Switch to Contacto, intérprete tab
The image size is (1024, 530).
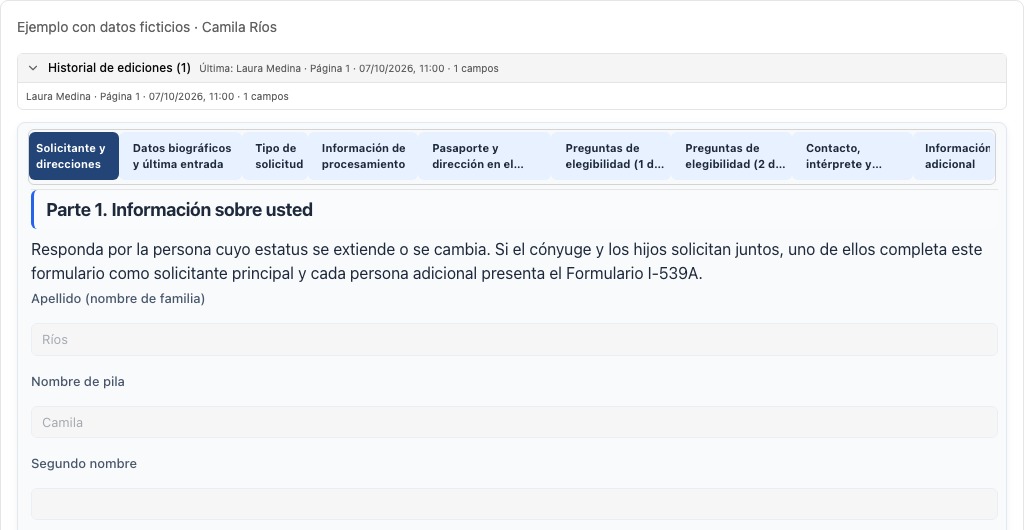tap(851, 156)
